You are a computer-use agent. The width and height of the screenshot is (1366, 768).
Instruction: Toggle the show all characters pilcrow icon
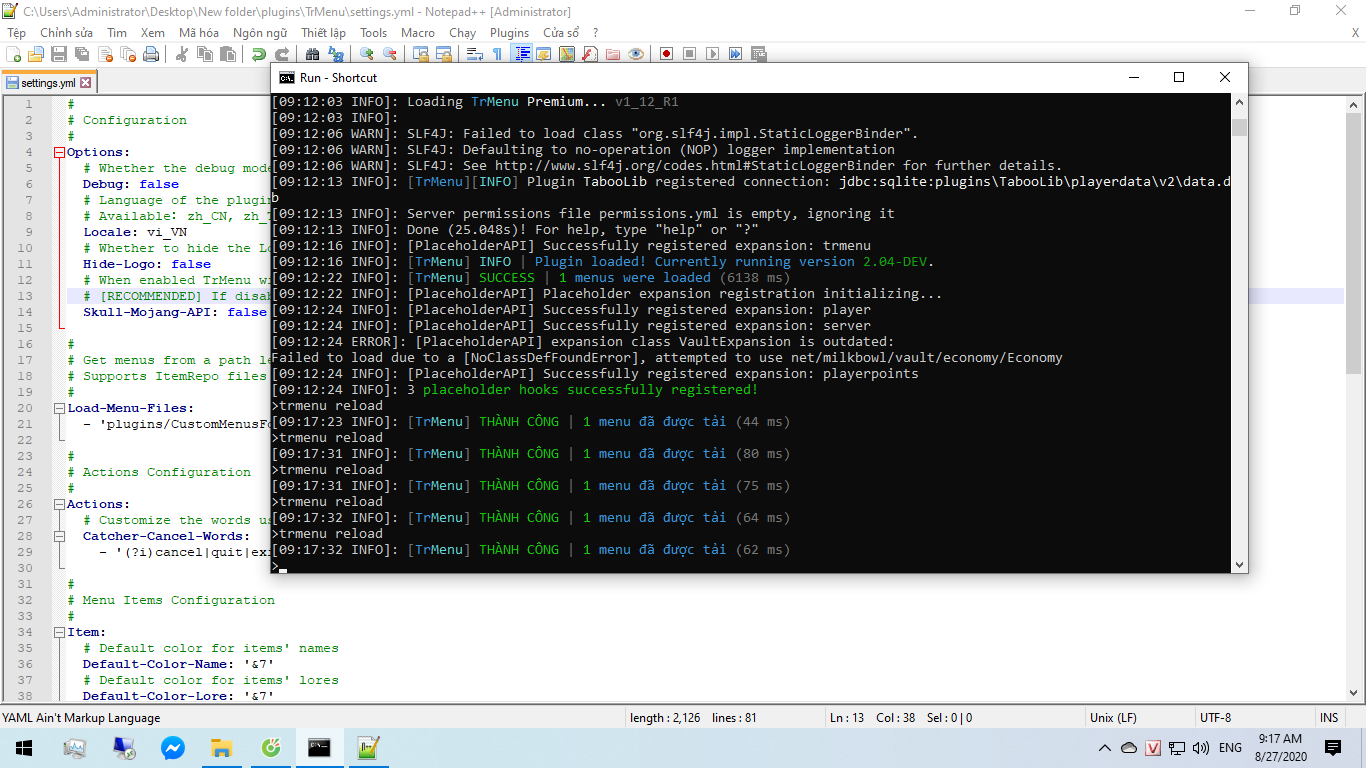[x=497, y=54]
